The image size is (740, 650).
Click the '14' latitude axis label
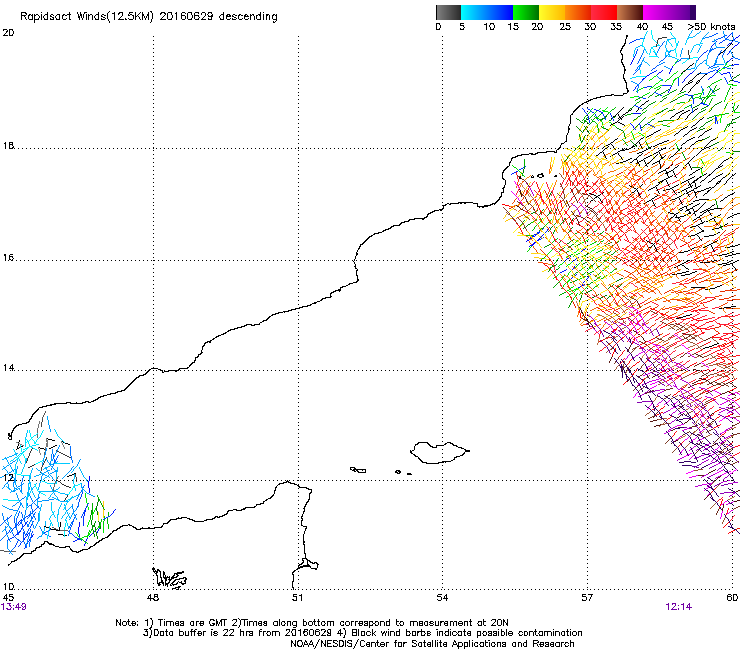pyautogui.click(x=8, y=368)
